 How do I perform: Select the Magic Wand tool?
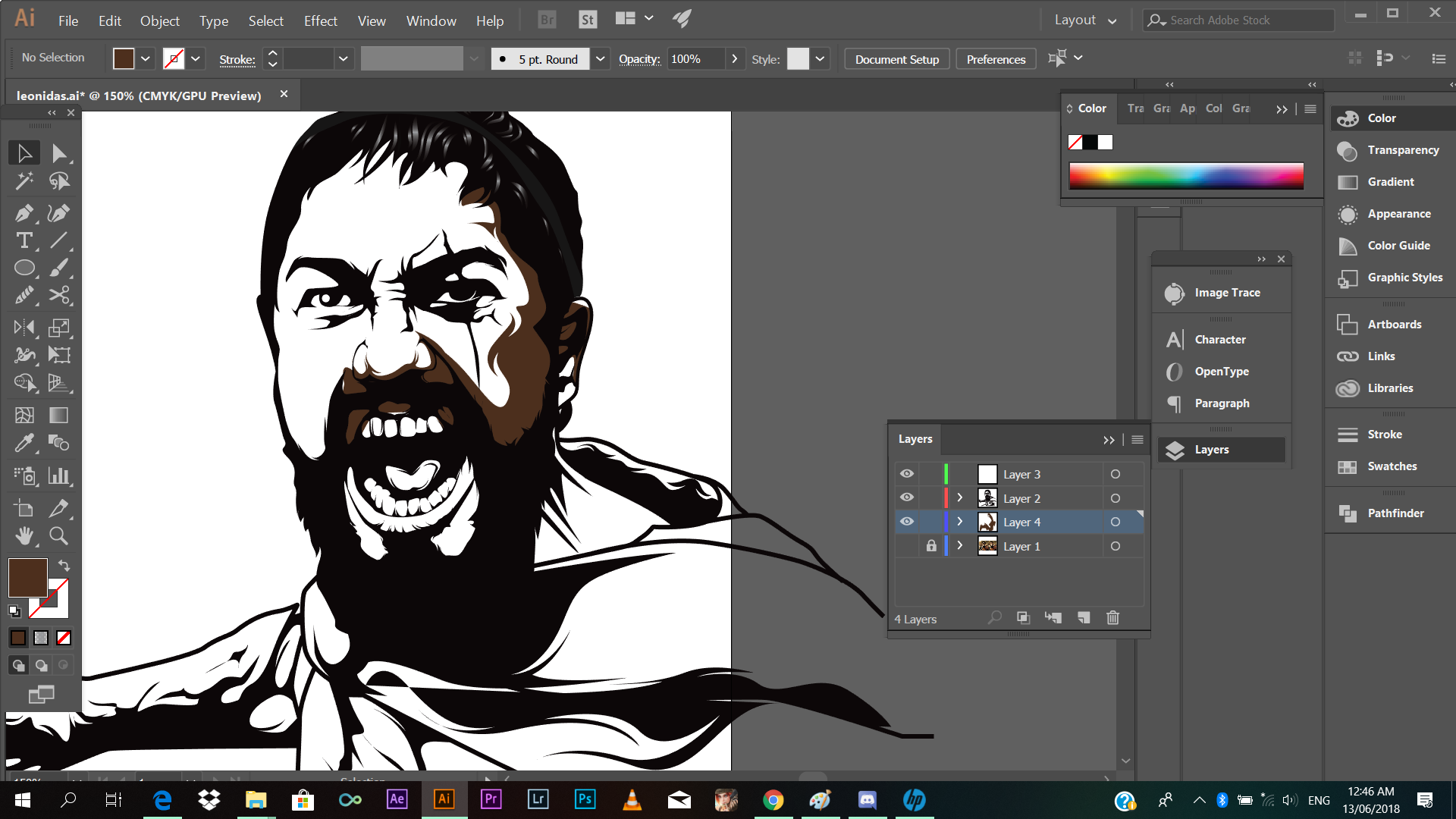coord(24,180)
